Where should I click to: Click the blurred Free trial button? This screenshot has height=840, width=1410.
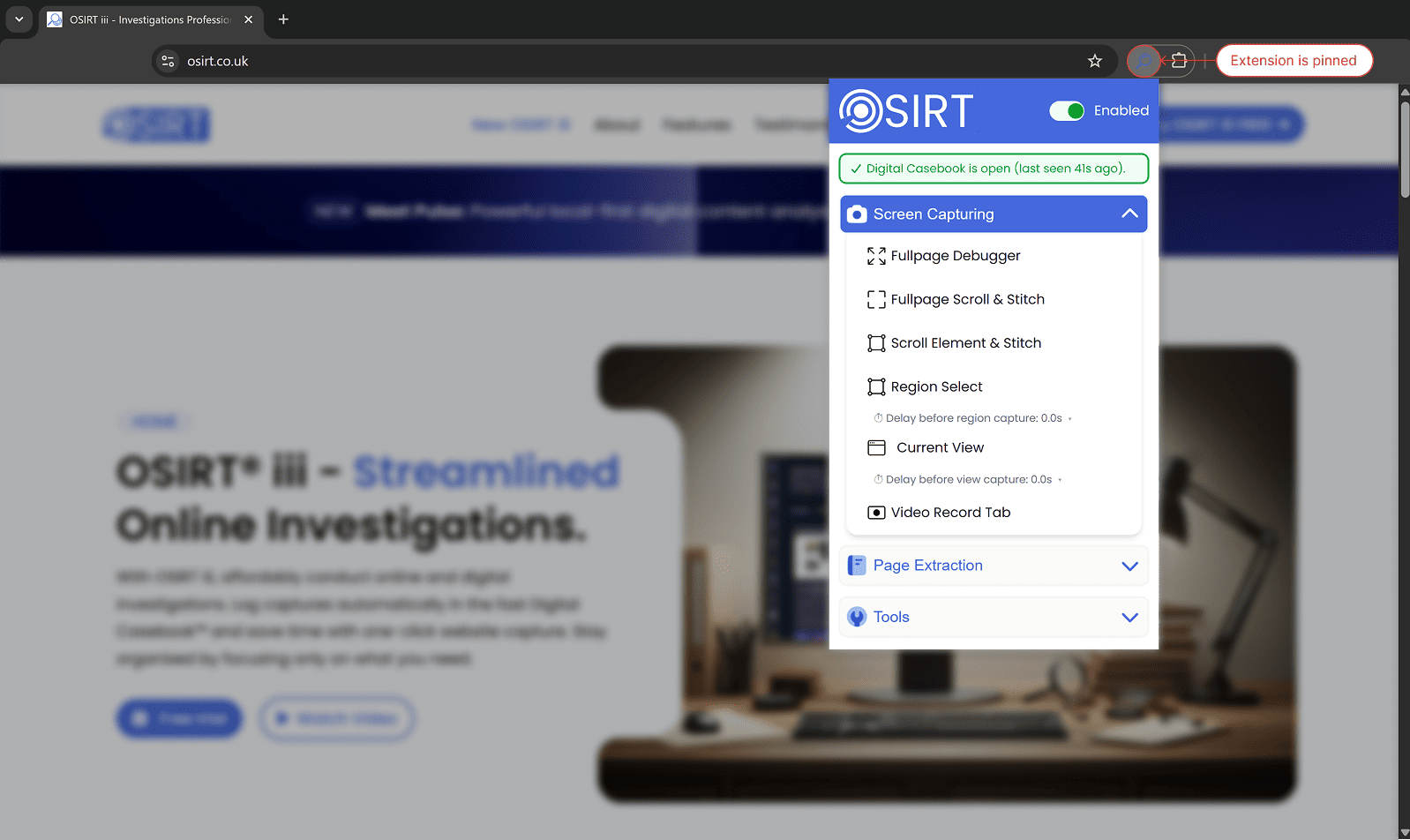(x=179, y=719)
